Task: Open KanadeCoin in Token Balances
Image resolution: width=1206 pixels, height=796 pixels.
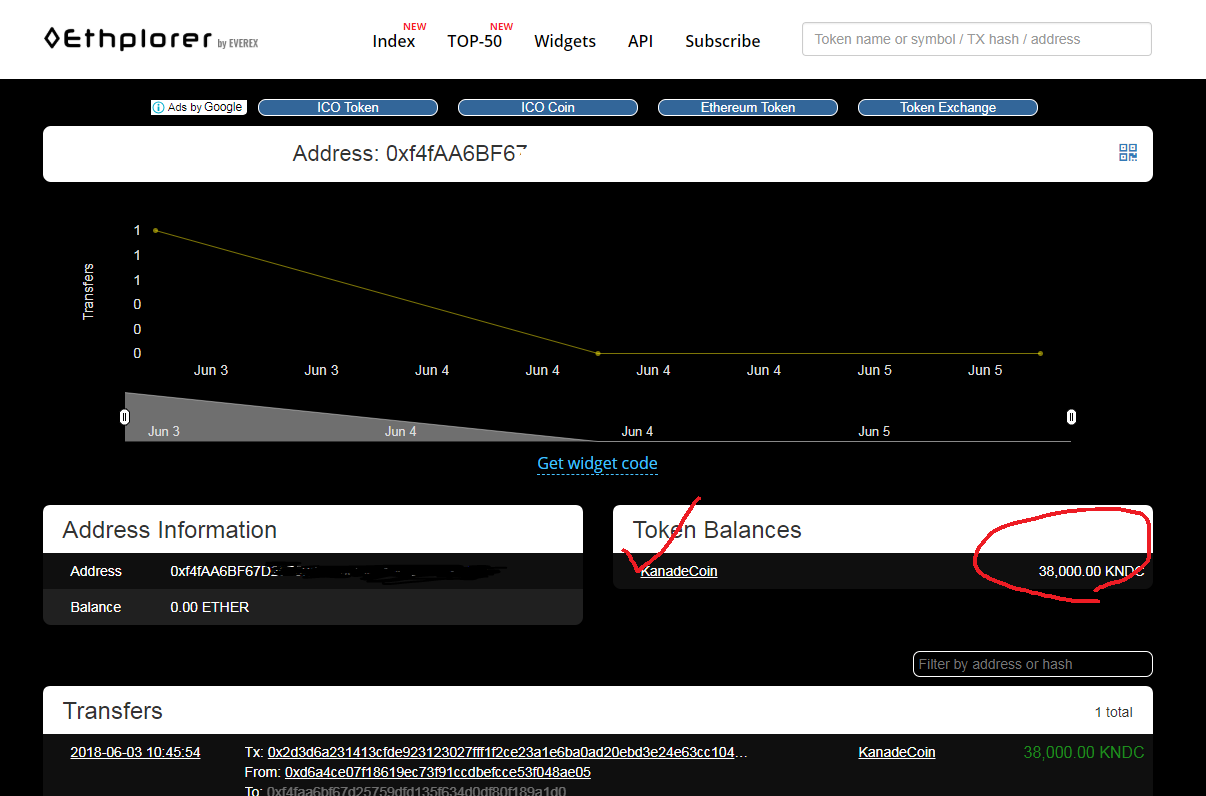Action: point(679,571)
